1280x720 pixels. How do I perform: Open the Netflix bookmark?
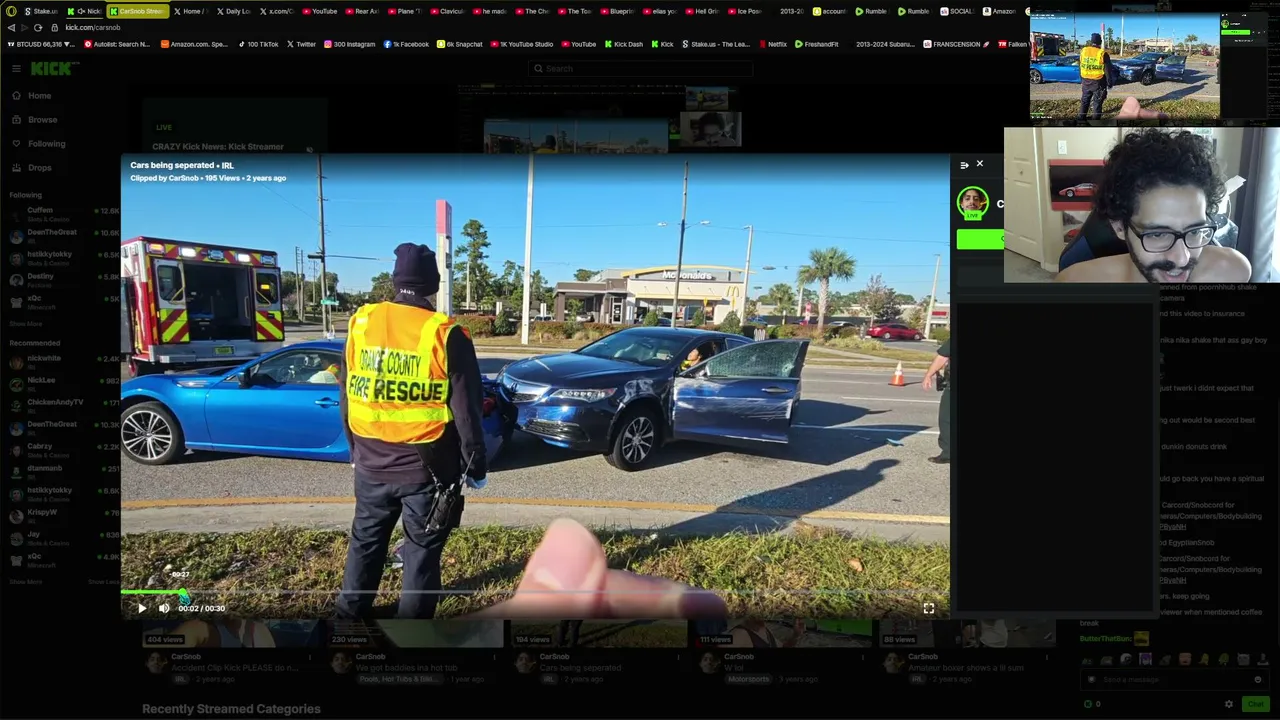(772, 44)
